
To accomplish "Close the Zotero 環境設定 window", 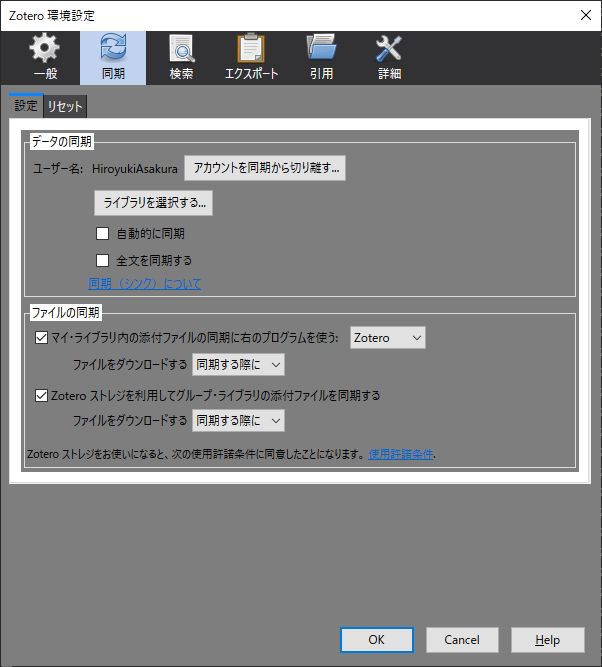I will click(586, 15).
